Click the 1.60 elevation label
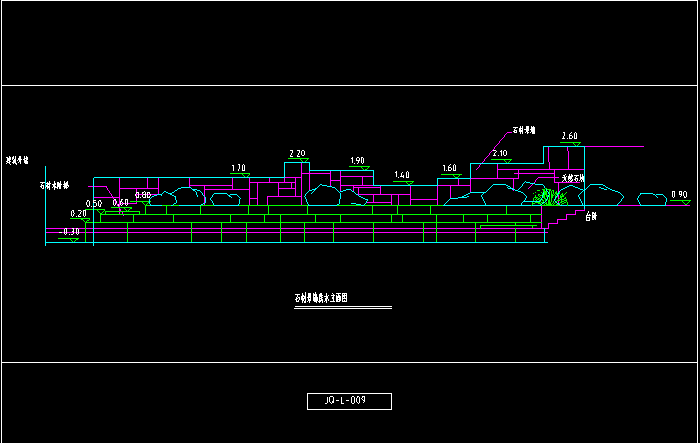 click(449, 168)
